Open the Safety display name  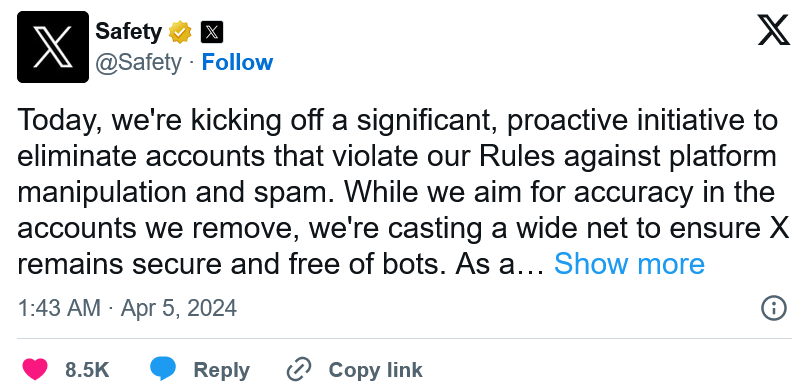(x=128, y=32)
